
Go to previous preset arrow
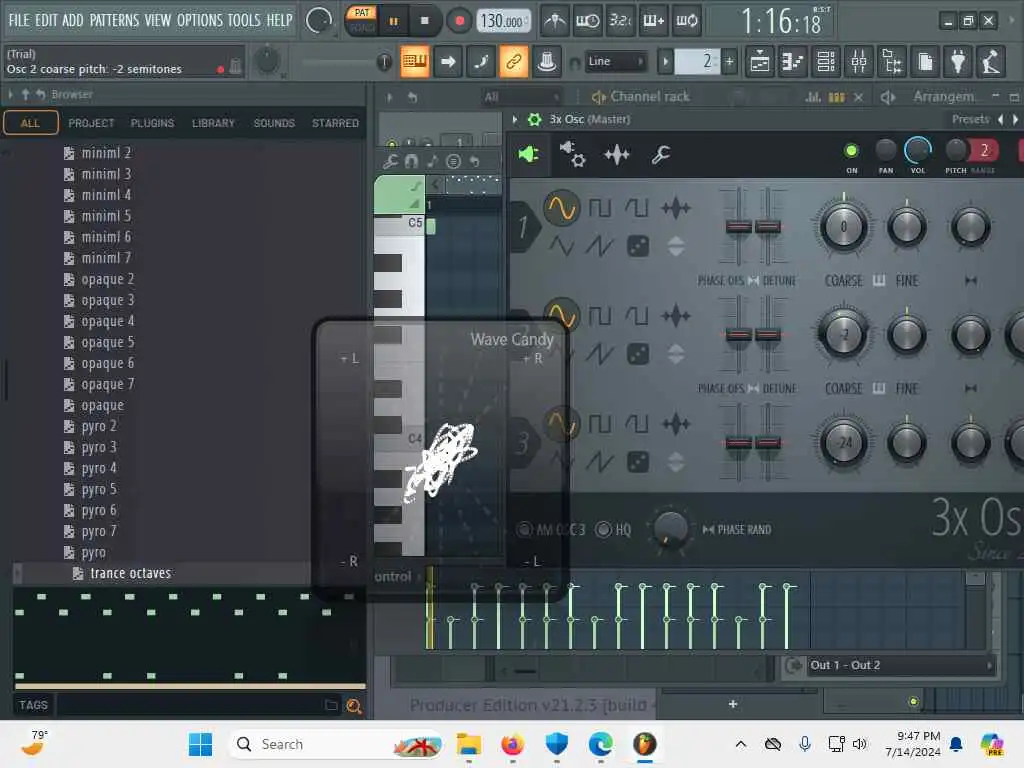tap(1000, 119)
